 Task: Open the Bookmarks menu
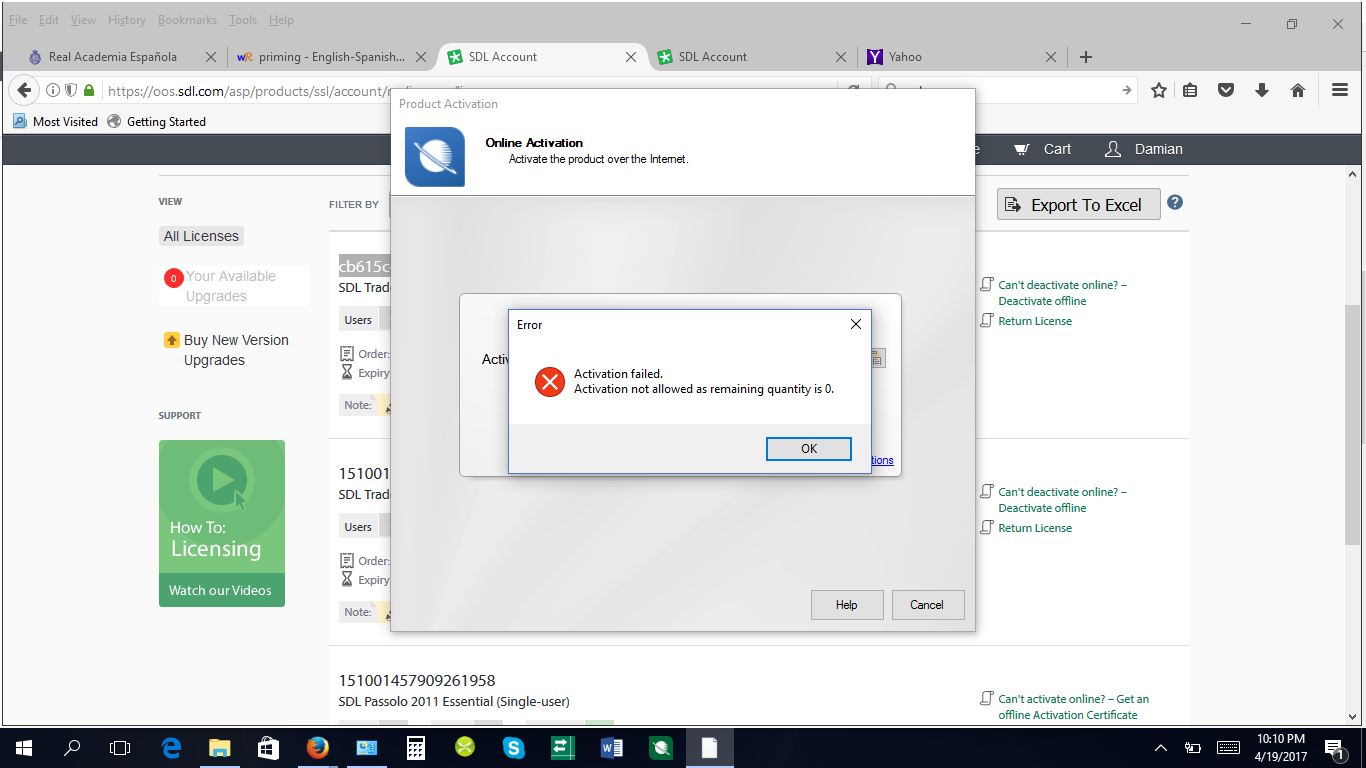coord(187,20)
